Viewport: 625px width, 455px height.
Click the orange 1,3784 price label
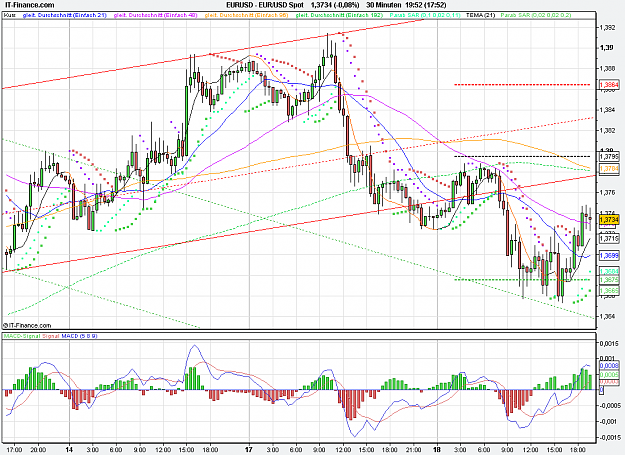tap(609, 169)
